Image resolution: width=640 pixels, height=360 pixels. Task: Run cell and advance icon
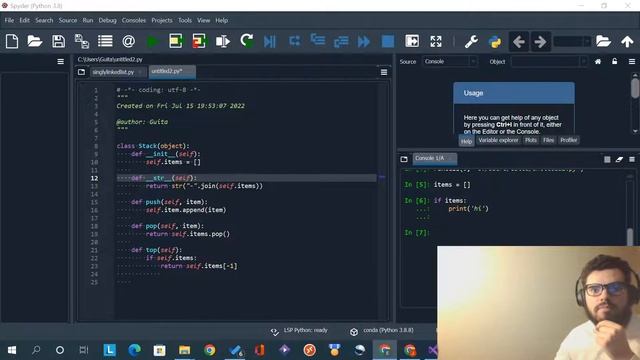(199, 41)
